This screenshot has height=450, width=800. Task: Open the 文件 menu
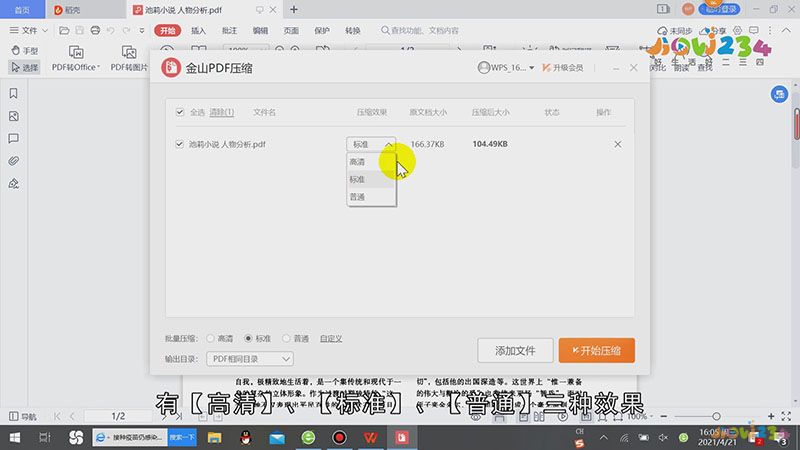coord(29,31)
